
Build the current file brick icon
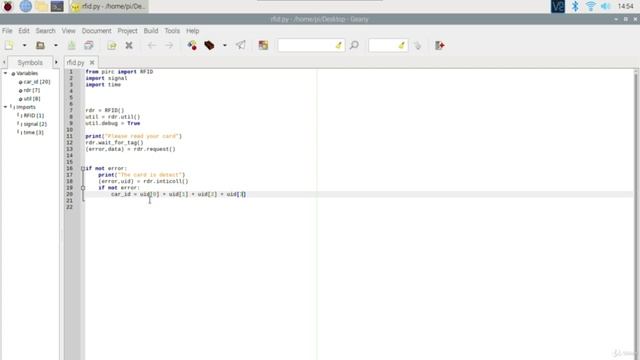[x=209, y=45]
